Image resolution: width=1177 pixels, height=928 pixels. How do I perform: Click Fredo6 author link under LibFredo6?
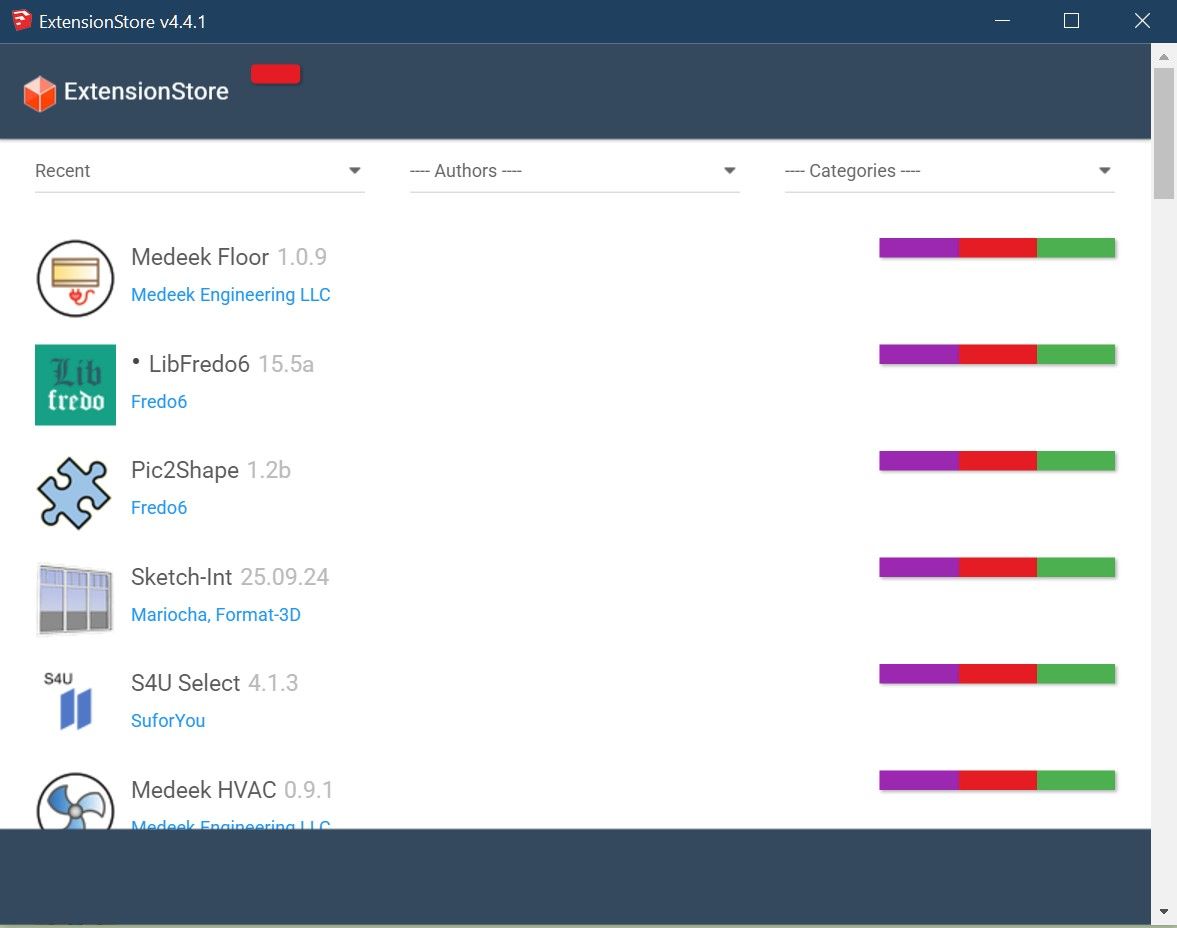pos(159,402)
